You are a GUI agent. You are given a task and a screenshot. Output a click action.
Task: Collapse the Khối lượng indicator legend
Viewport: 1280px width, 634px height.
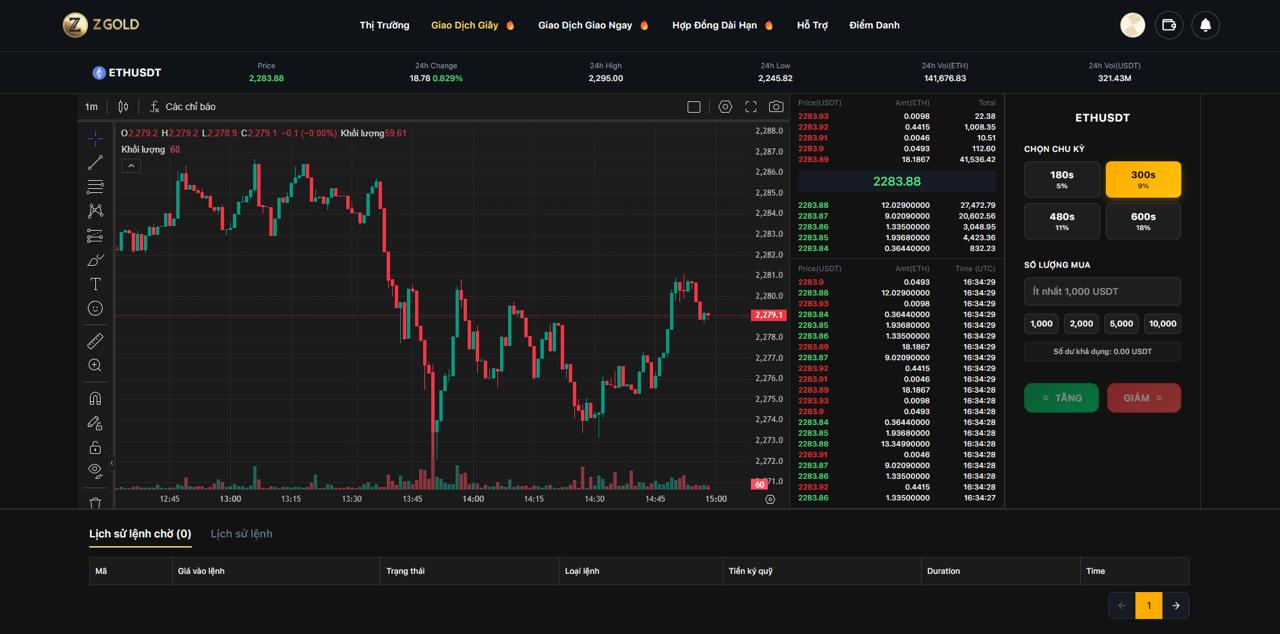pyautogui.click(x=131, y=166)
